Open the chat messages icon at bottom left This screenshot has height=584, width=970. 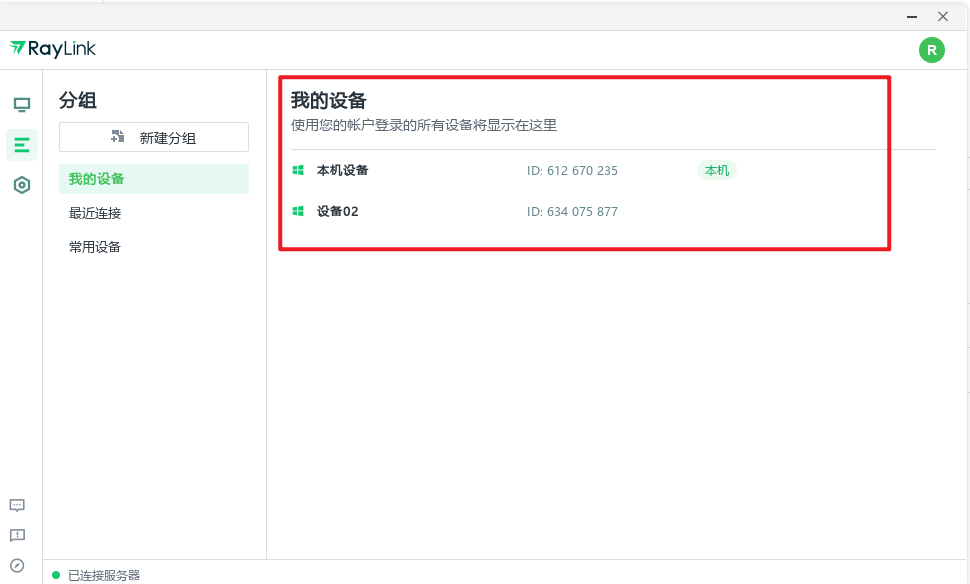click(x=17, y=505)
